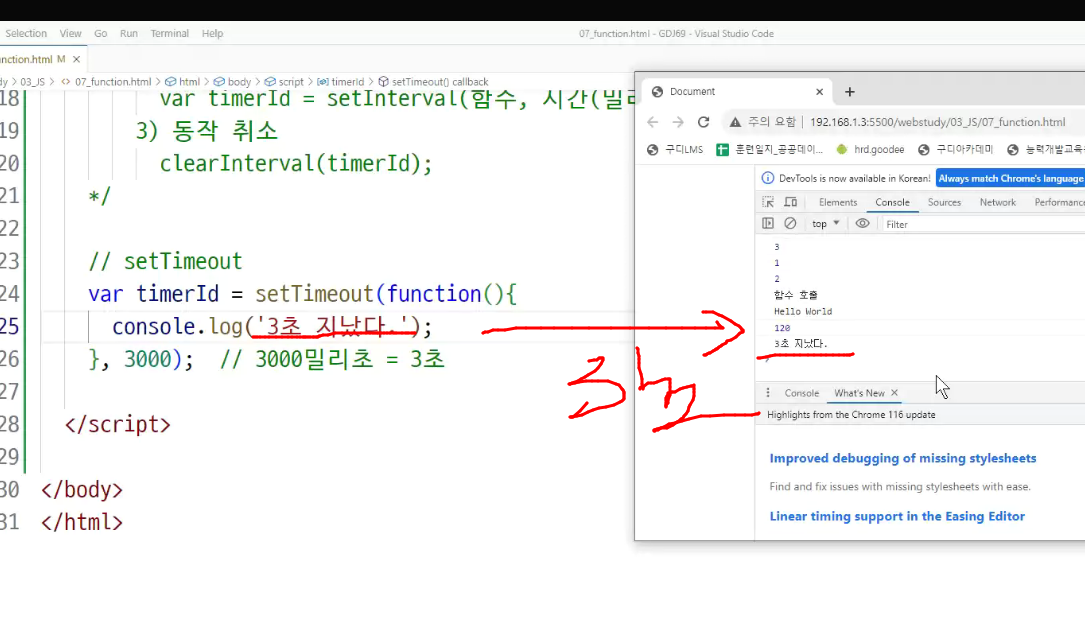This screenshot has height=628, width=1085.
Task: Click the '함수 호출' console output line
Action: [795, 295]
